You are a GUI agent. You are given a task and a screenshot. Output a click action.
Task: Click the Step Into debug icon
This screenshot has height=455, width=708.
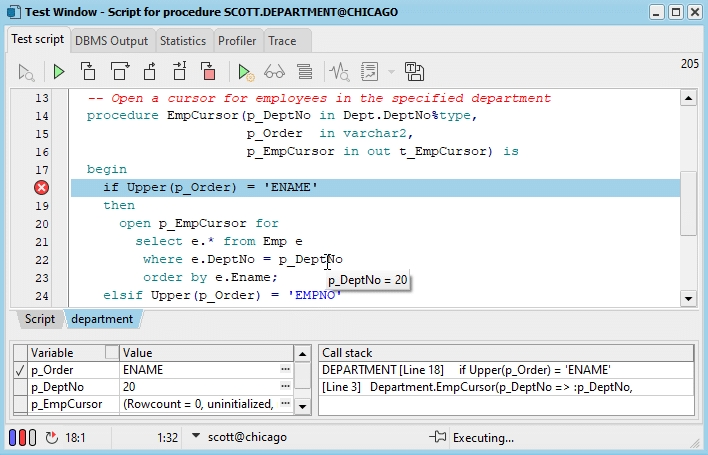coord(88,71)
